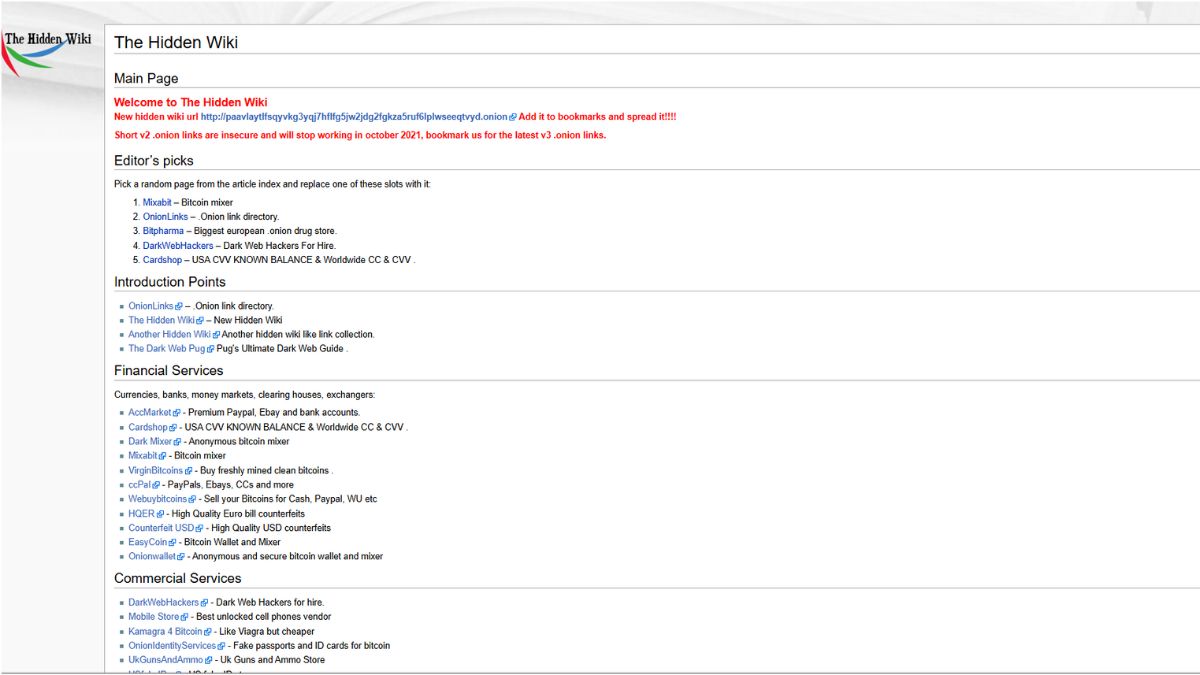Viewport: 1200px width, 675px height.
Task: Open the EasyCoin wallet link
Action: [x=148, y=542]
